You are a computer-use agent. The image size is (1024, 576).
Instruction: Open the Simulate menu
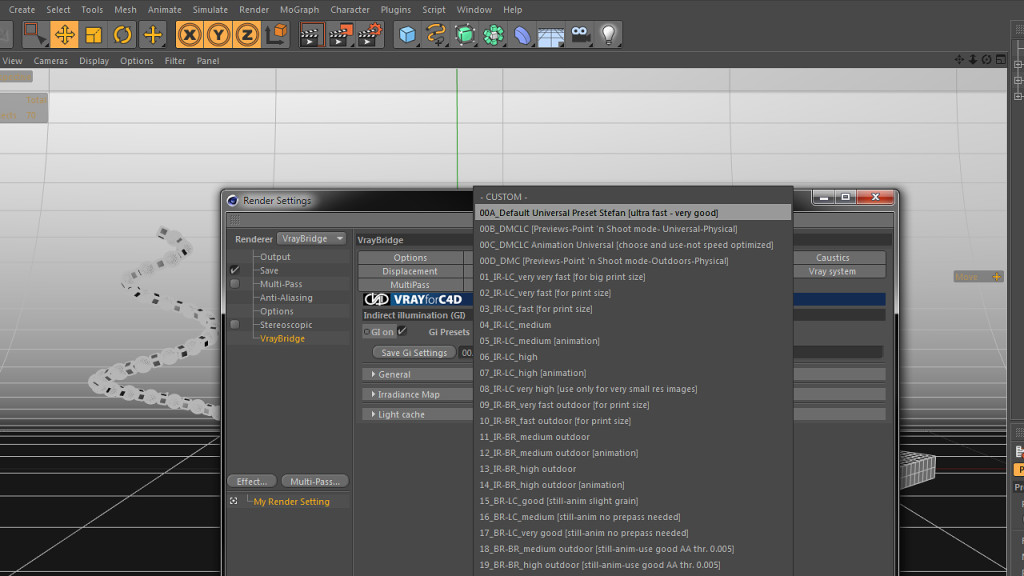(210, 10)
